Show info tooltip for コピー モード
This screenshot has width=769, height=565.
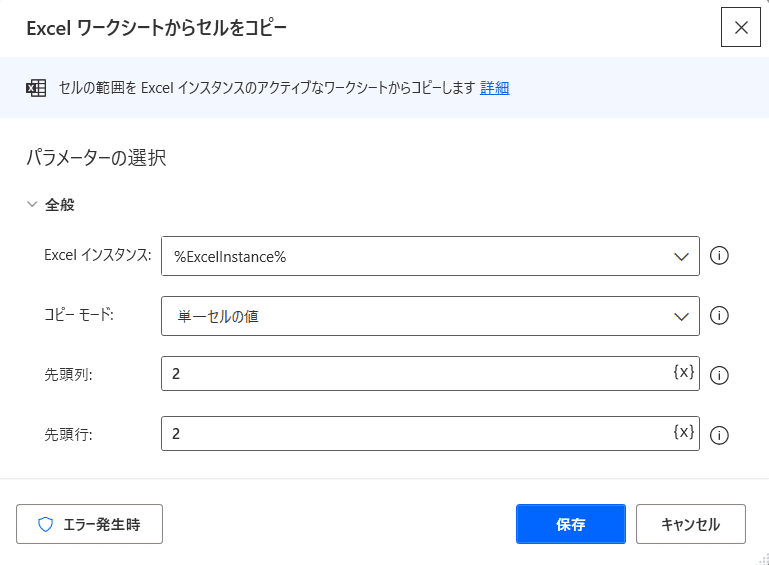coord(719,315)
